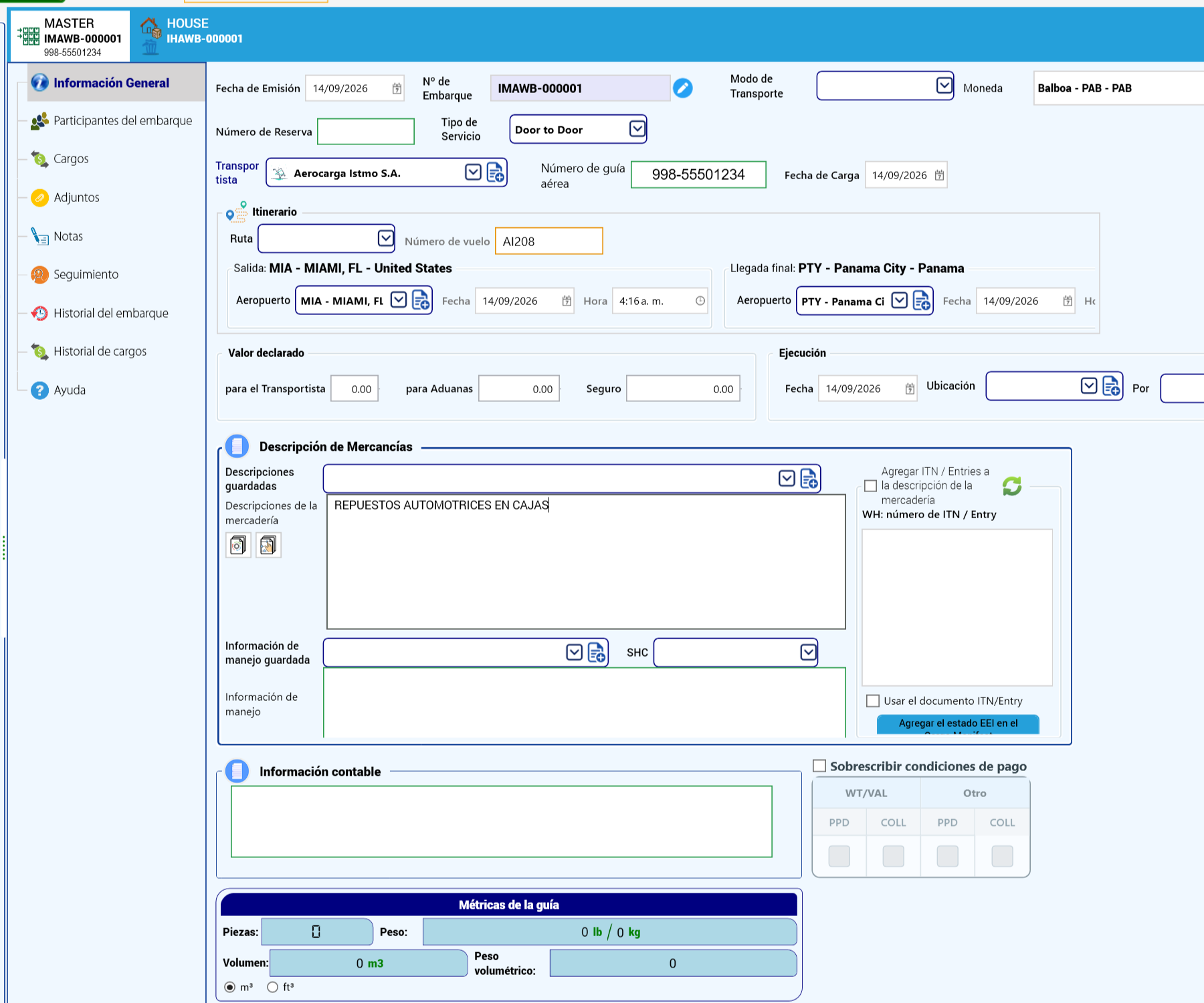Check Usar el documento ITN/Entry
1204x1003 pixels.
(x=872, y=700)
